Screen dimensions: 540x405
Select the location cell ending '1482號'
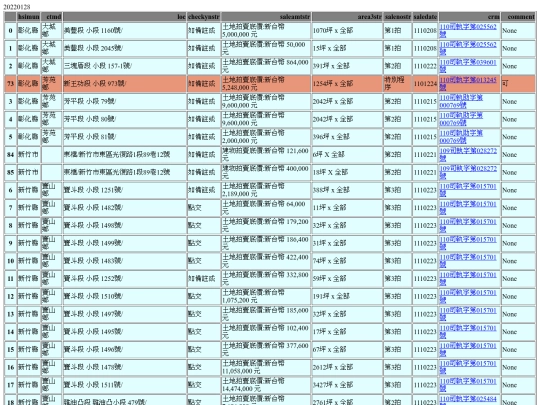(x=125, y=208)
